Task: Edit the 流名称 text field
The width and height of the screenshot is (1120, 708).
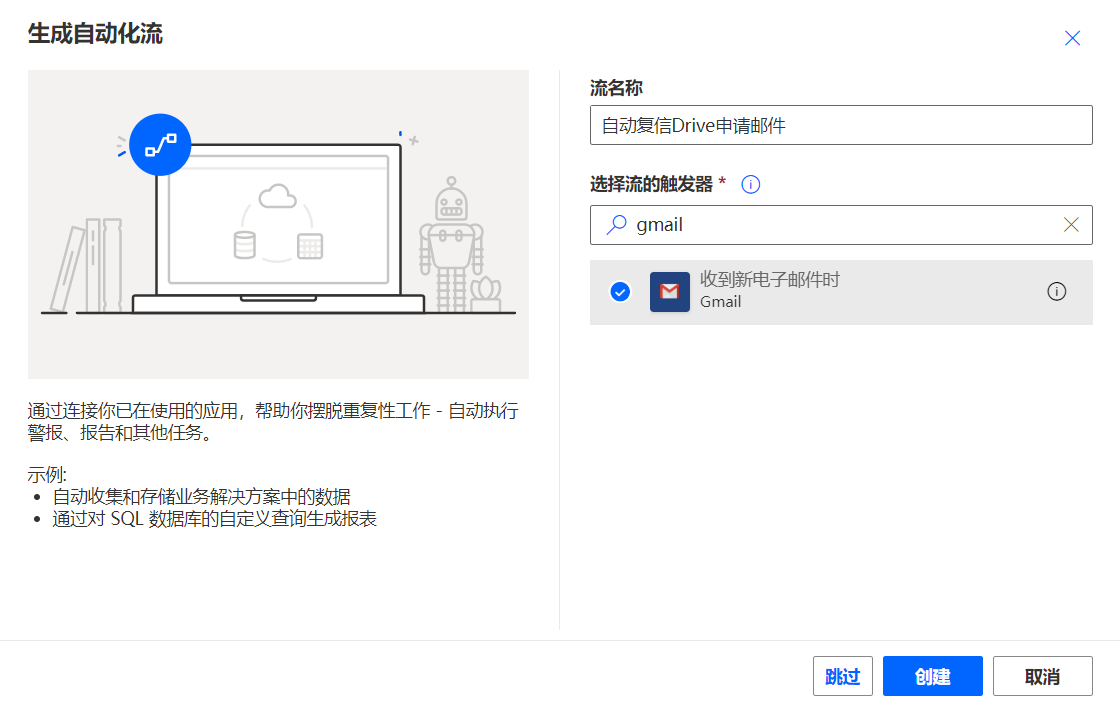Action: pyautogui.click(x=841, y=125)
